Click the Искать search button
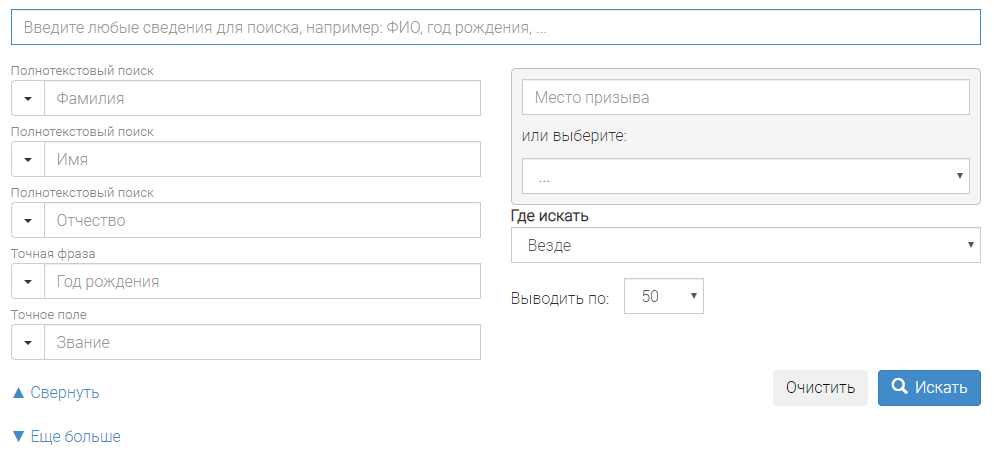 929,388
